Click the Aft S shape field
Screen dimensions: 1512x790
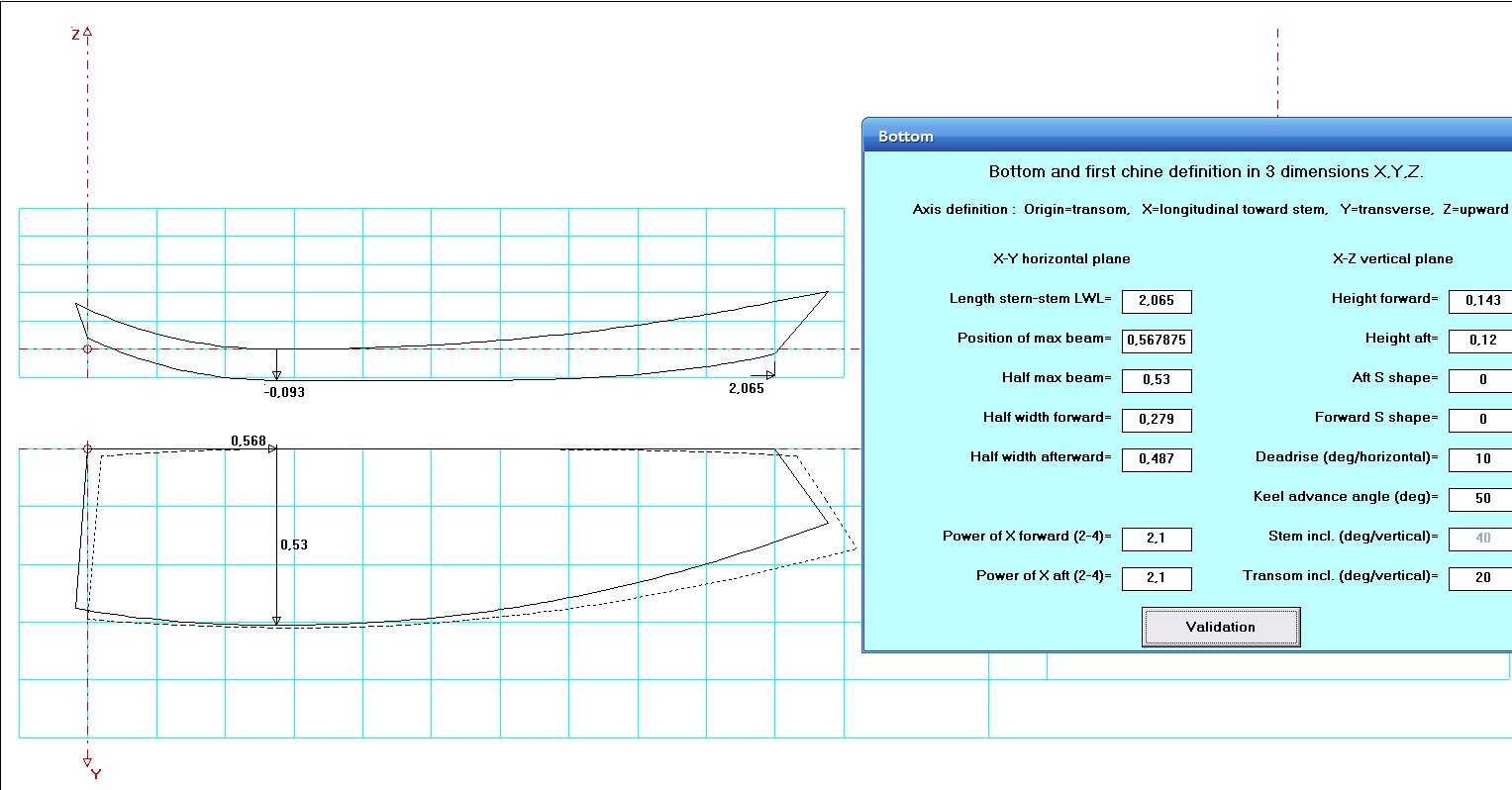pos(1481,380)
